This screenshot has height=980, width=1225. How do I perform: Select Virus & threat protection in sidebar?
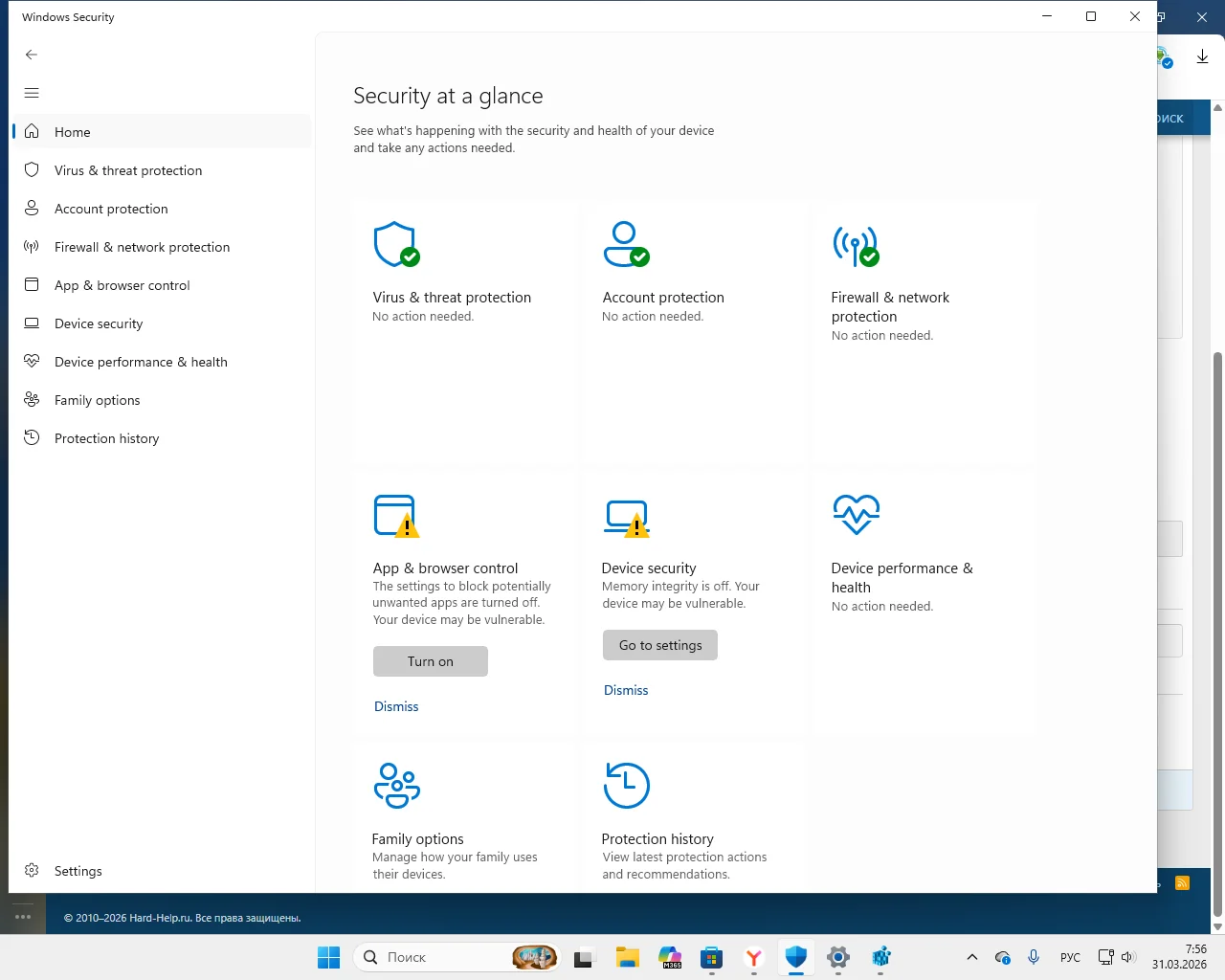click(128, 170)
